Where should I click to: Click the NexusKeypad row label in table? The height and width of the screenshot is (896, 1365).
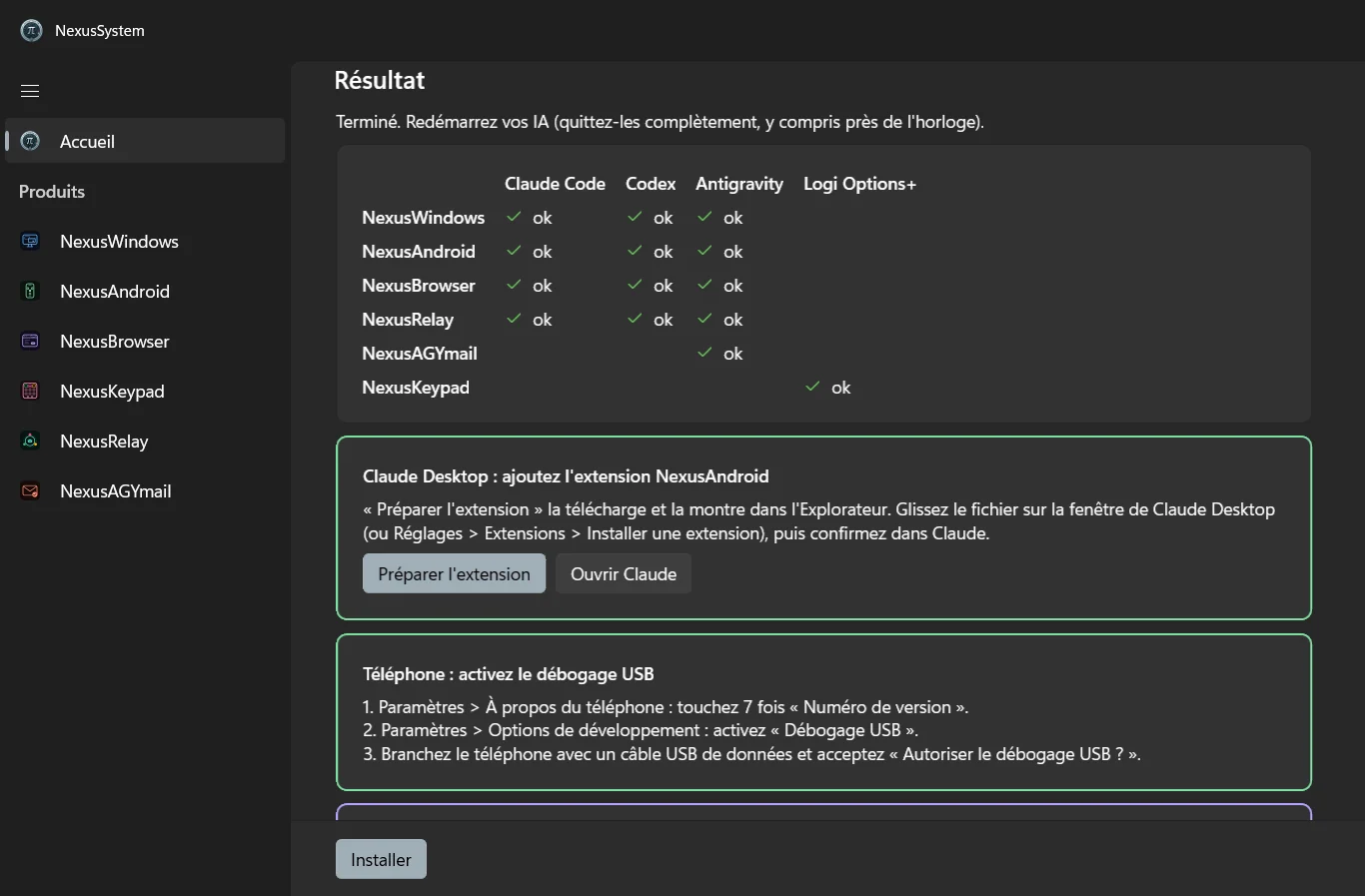(416, 388)
